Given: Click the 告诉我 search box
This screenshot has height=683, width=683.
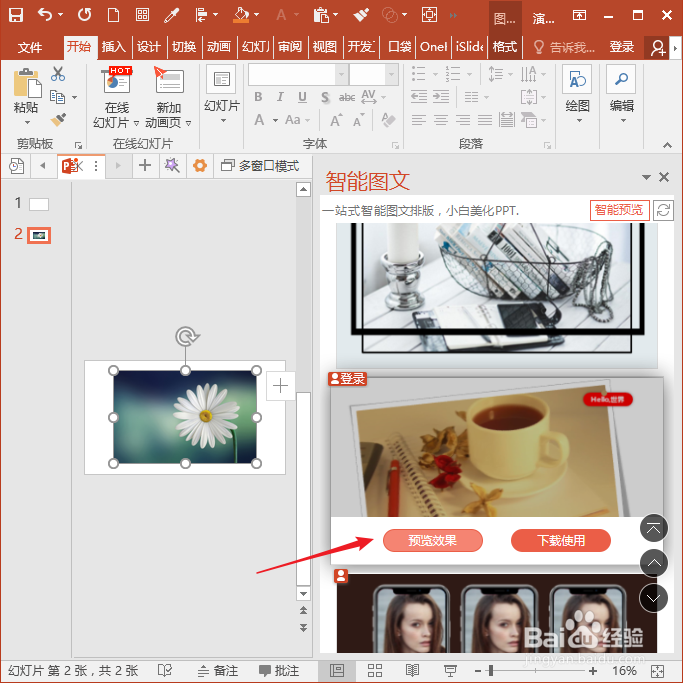Looking at the screenshot, I should point(565,47).
